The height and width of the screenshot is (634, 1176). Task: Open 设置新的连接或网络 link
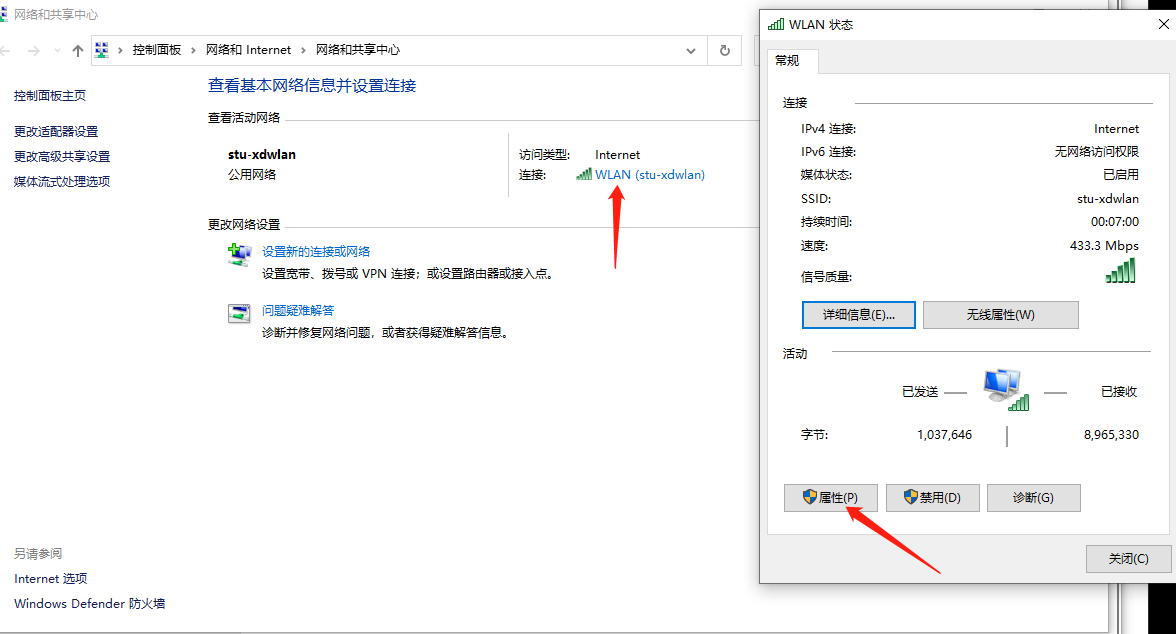click(316, 252)
